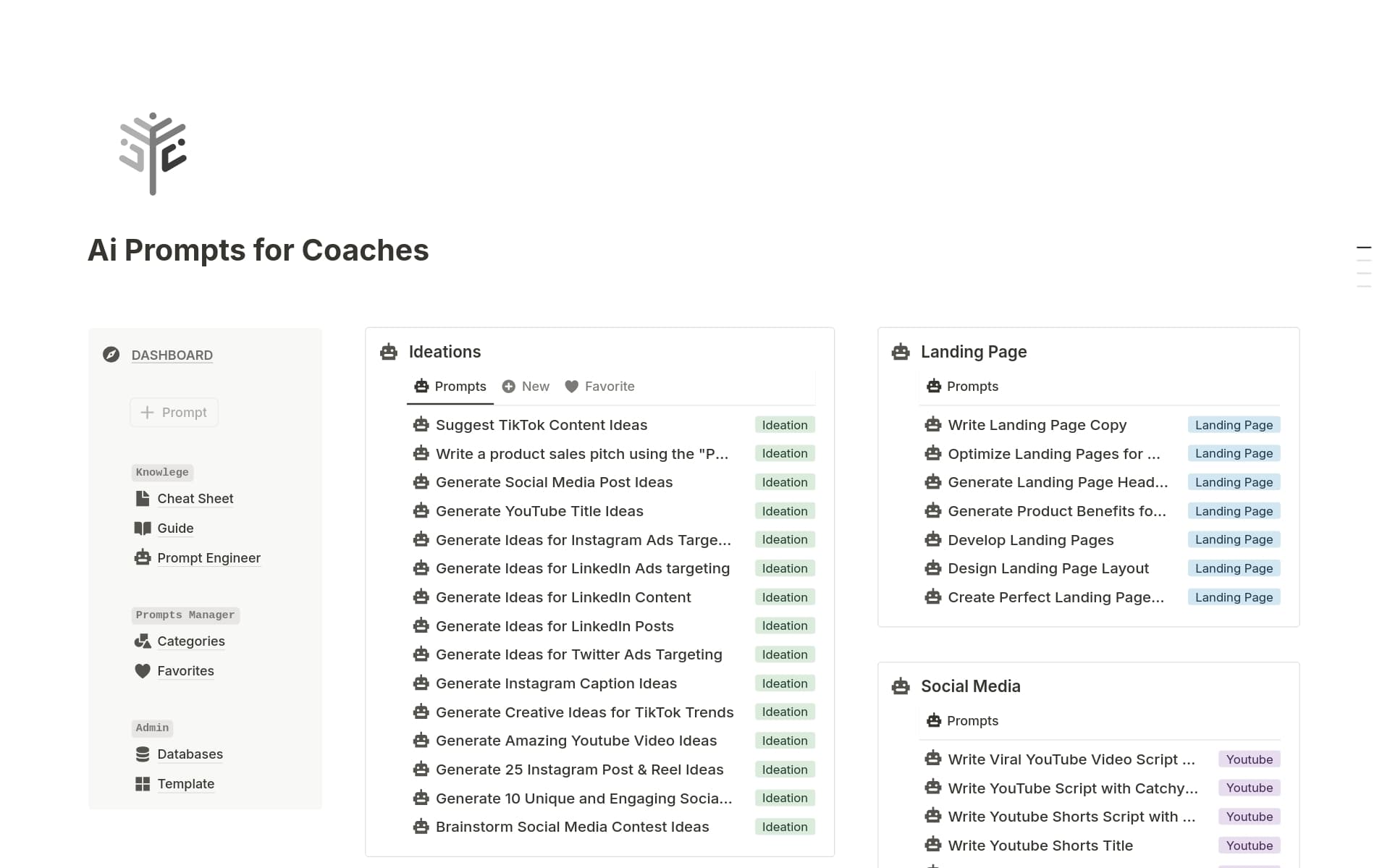
Task: Click the top line in page outline
Action: click(x=1363, y=248)
